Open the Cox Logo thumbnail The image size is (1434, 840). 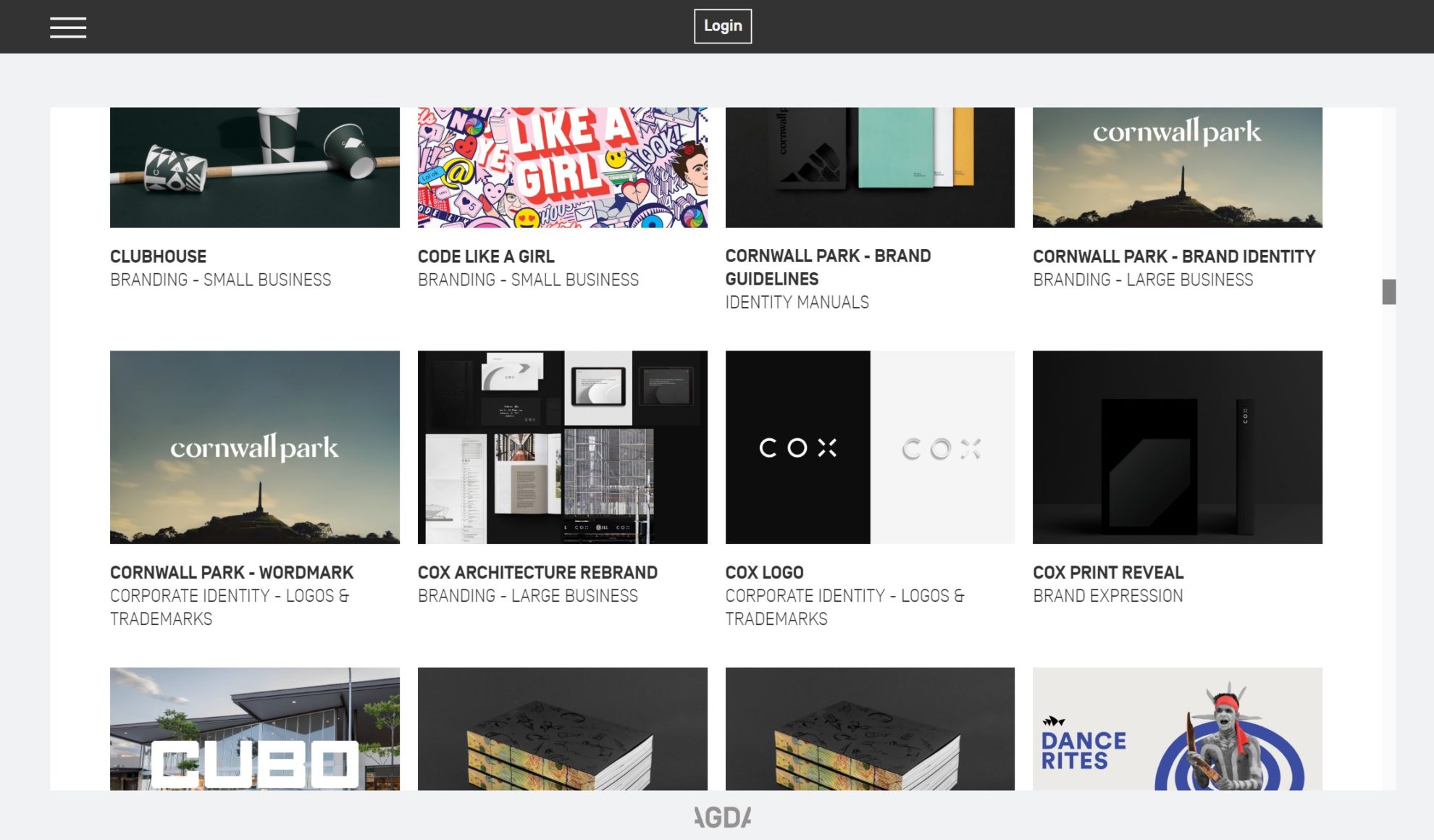tap(870, 447)
